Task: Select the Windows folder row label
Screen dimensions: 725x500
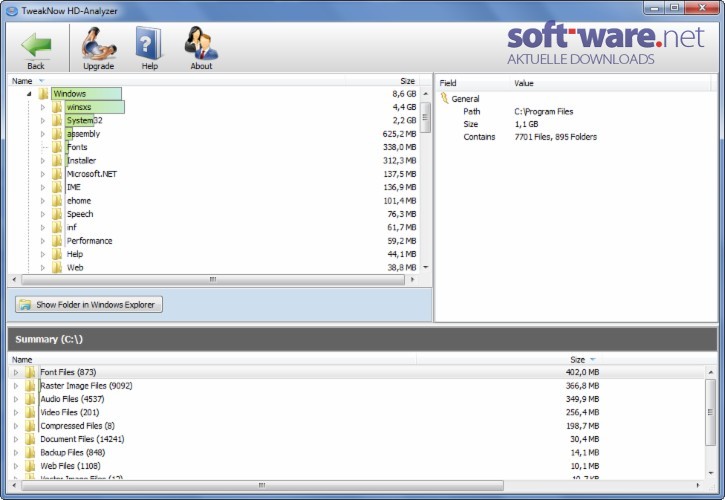Action: coord(69,94)
